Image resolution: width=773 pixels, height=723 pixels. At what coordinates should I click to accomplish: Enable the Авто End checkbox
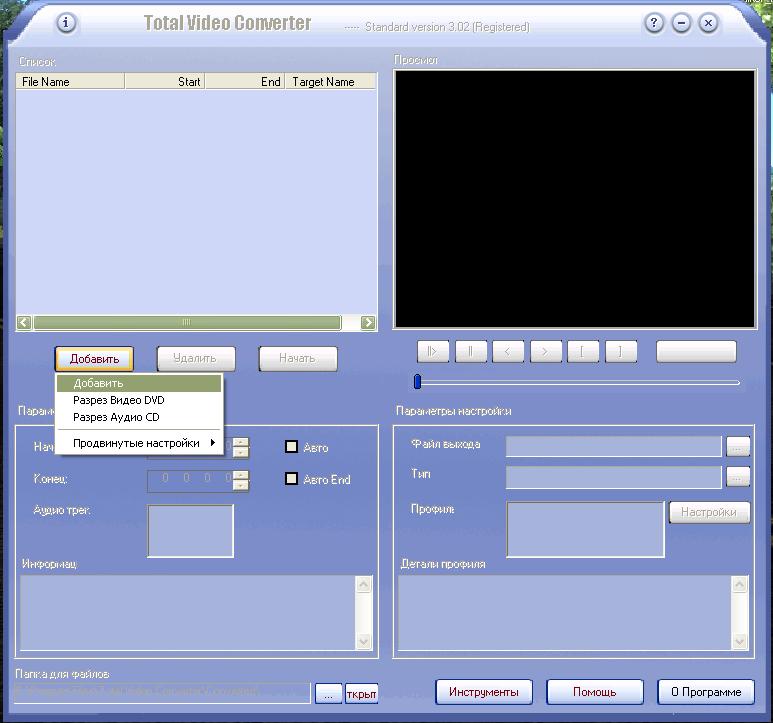pos(291,479)
